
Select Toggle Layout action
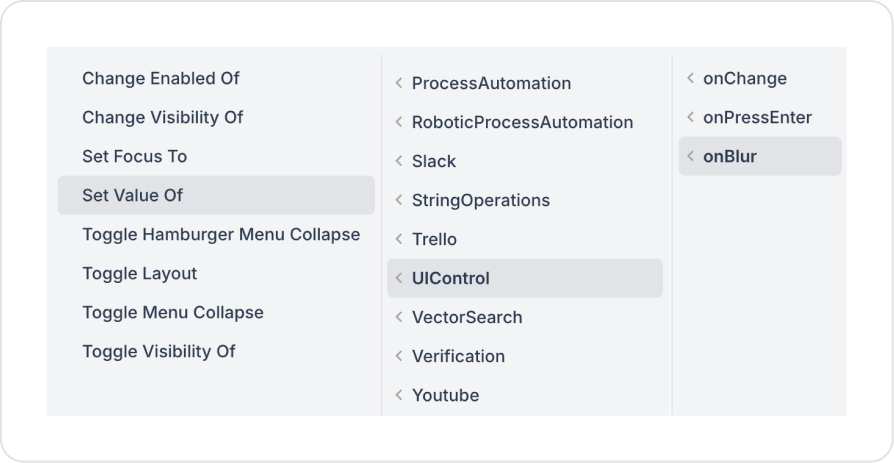pyautogui.click(x=140, y=274)
